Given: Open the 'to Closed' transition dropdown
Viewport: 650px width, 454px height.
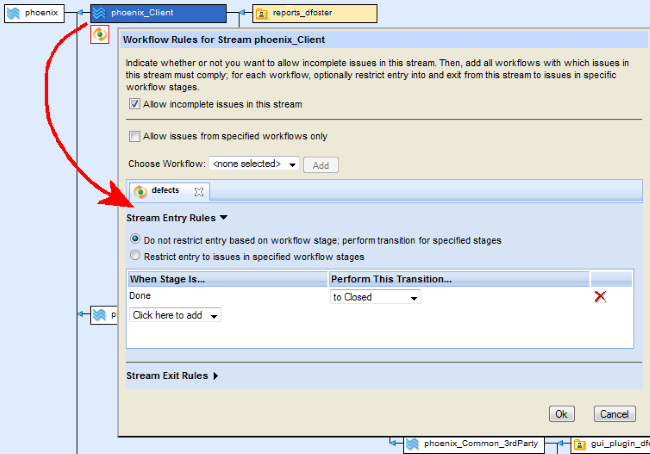Looking at the screenshot, I should (x=376, y=297).
